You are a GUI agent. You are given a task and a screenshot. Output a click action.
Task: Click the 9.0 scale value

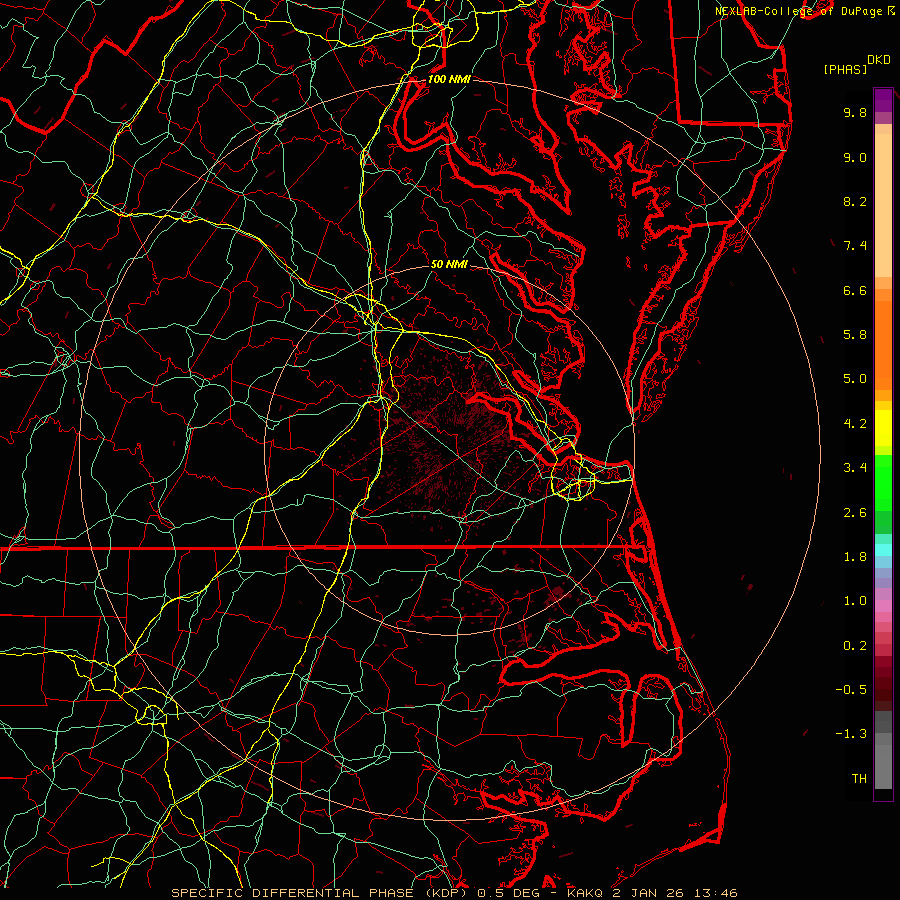[x=855, y=157]
